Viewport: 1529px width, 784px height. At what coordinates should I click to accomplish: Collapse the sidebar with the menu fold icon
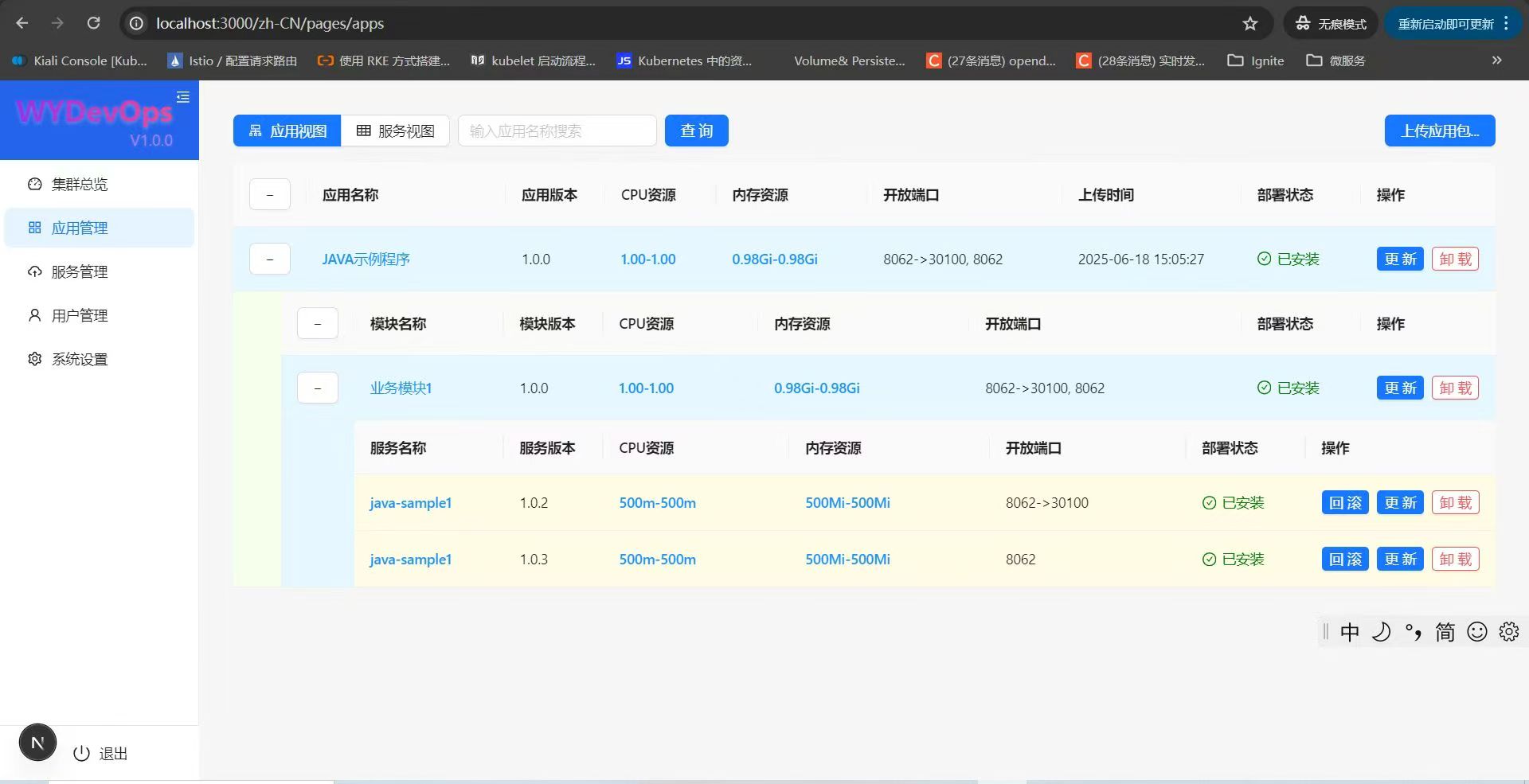tap(183, 97)
